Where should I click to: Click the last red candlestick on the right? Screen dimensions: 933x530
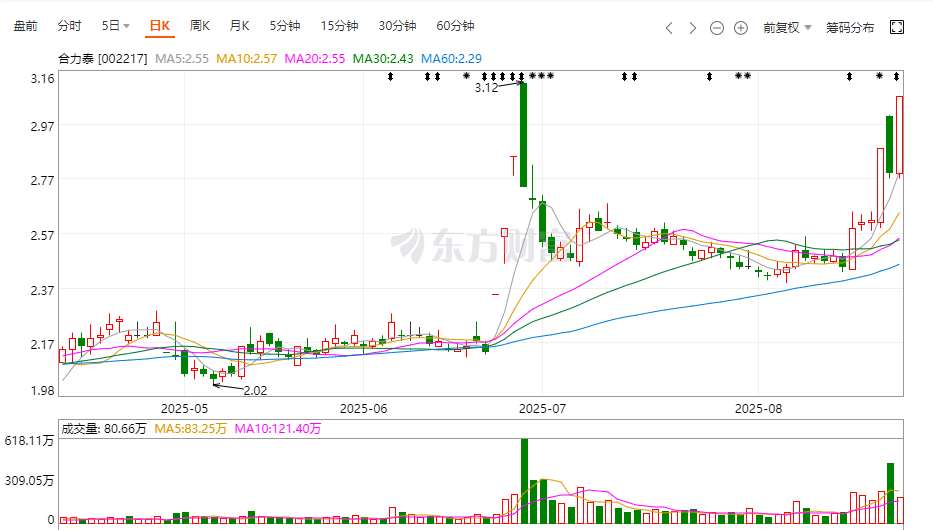pyautogui.click(x=900, y=136)
